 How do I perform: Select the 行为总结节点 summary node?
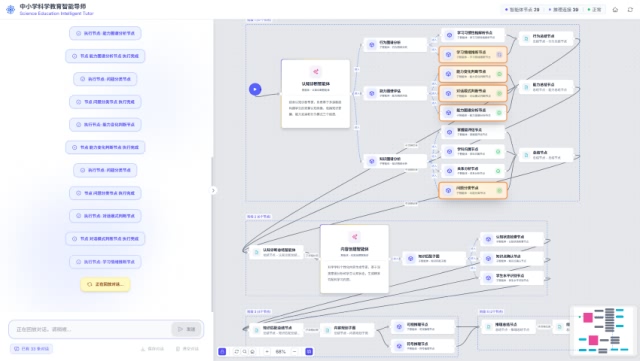(x=546, y=38)
